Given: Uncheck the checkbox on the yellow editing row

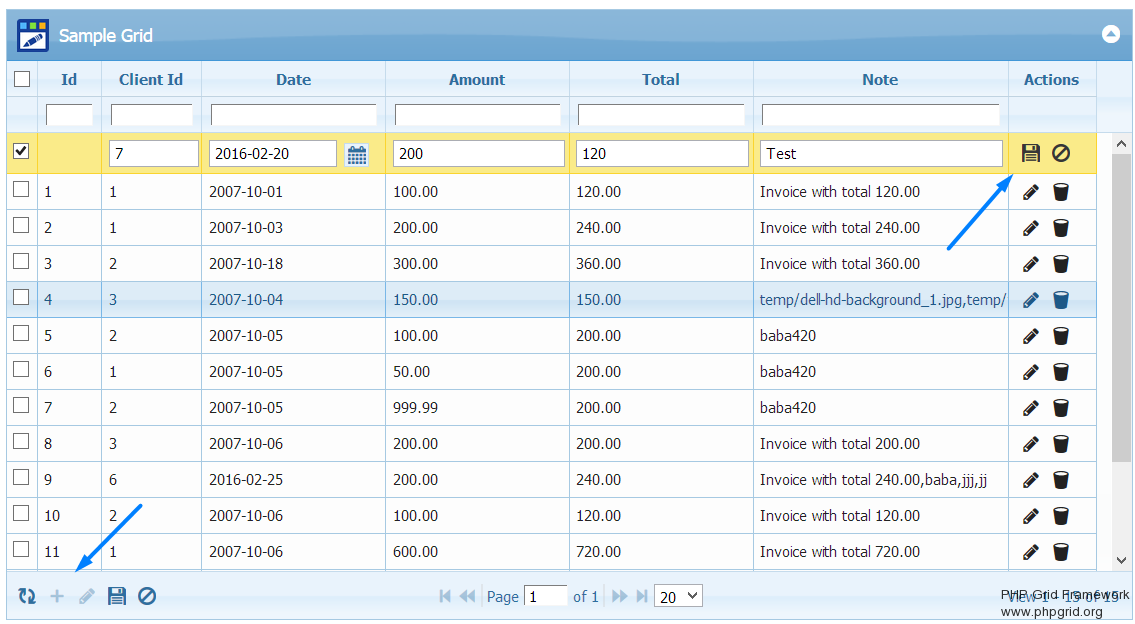Looking at the screenshot, I should pos(21,151).
